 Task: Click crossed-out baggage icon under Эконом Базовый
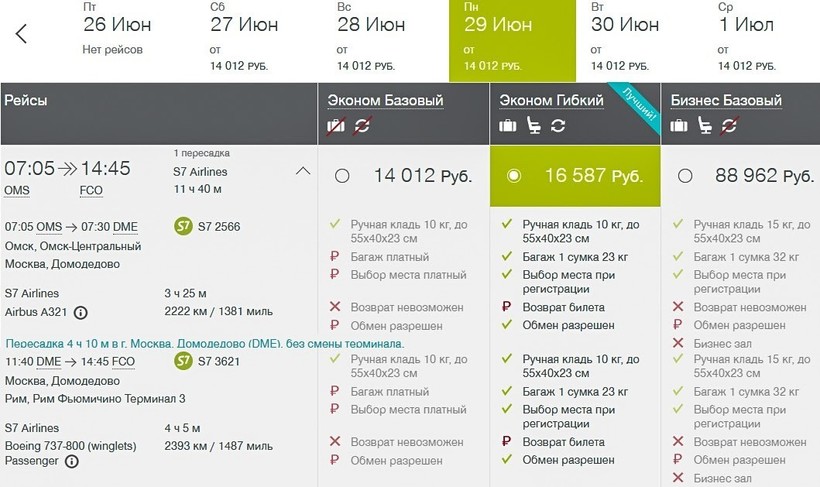(x=337, y=126)
